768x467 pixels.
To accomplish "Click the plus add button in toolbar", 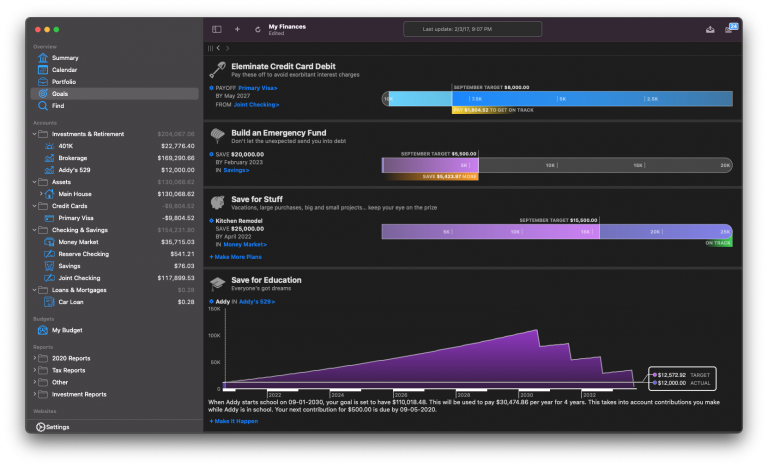I will pyautogui.click(x=237, y=29).
